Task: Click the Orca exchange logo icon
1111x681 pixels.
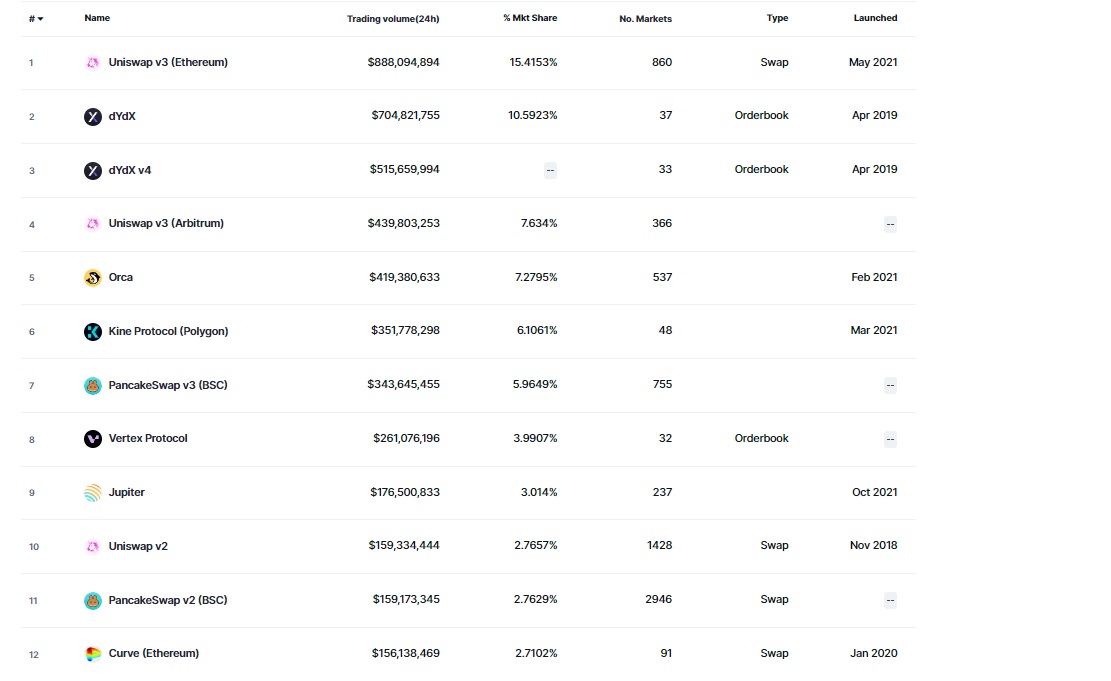Action: tap(93, 278)
